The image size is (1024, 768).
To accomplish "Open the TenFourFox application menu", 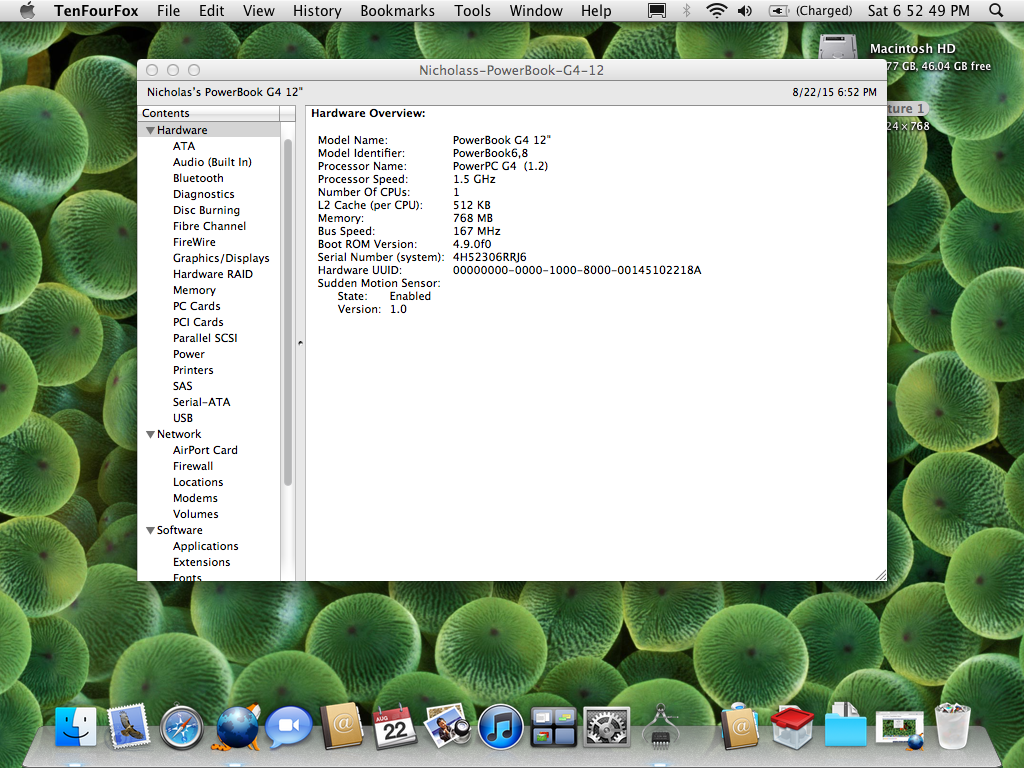I will click(96, 10).
